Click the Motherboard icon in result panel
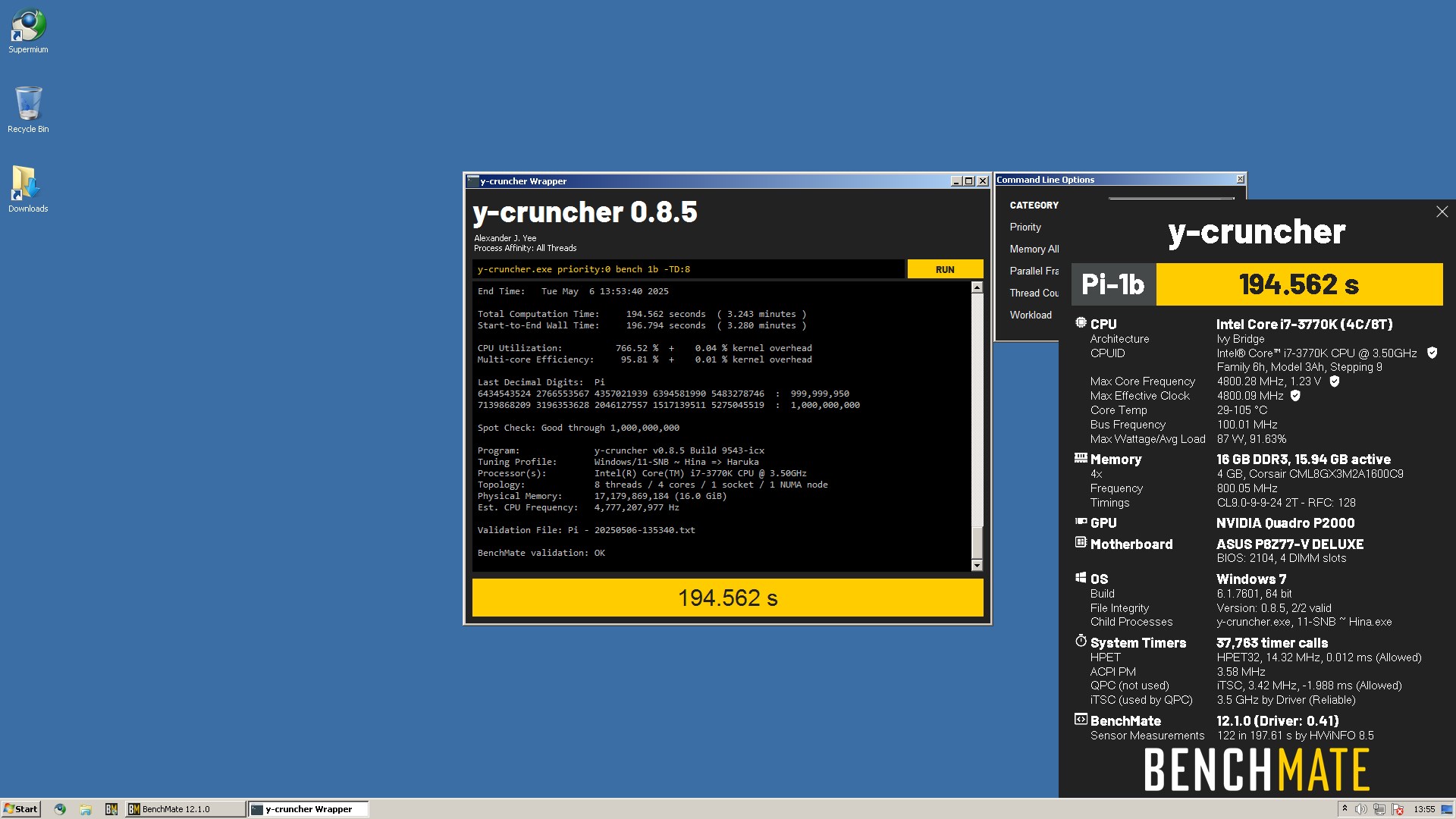 pos(1081,542)
